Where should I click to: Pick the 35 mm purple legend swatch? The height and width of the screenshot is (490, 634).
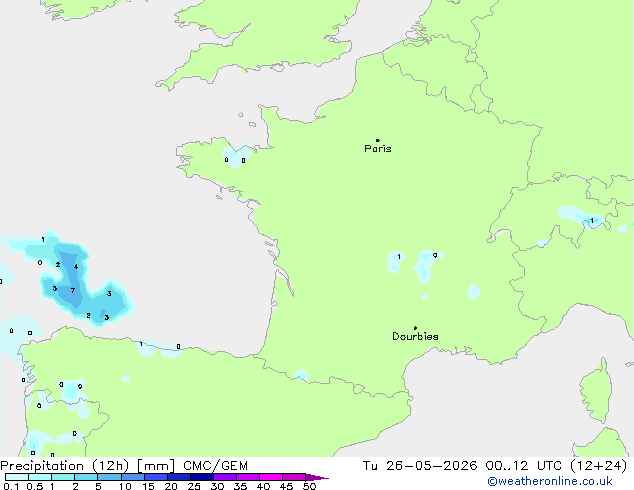[x=248, y=477]
